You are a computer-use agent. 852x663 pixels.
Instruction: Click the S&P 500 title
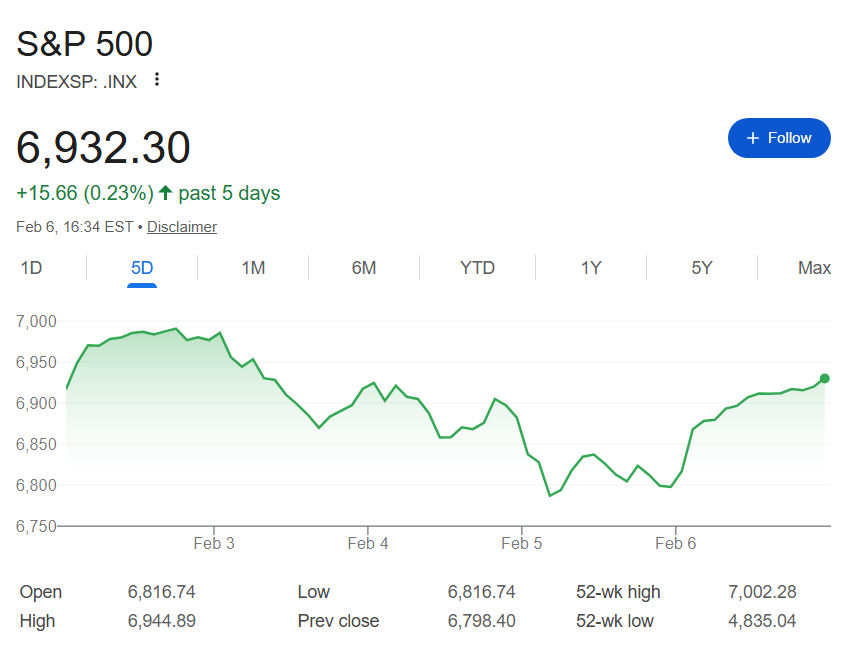[84, 44]
